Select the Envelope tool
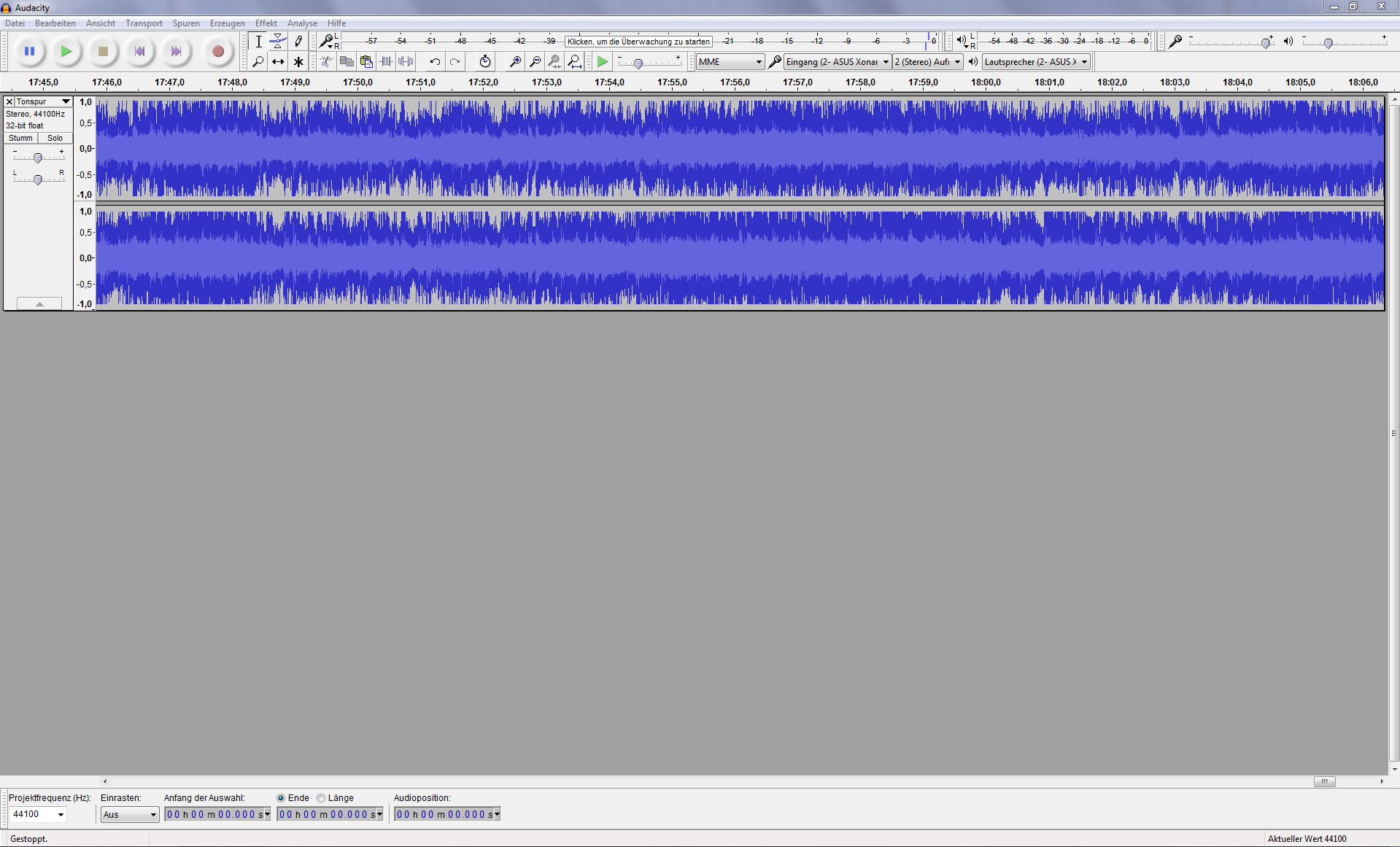Screen dimensions: 1400x847 pos(278,42)
